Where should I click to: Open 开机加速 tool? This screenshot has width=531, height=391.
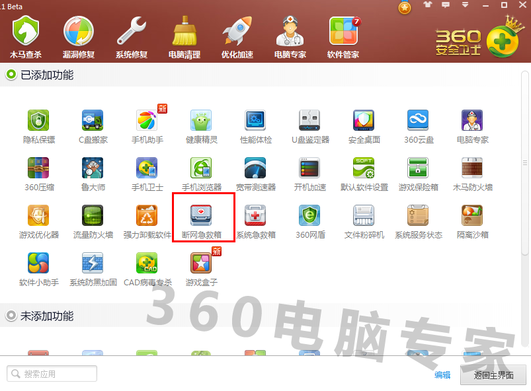point(310,174)
